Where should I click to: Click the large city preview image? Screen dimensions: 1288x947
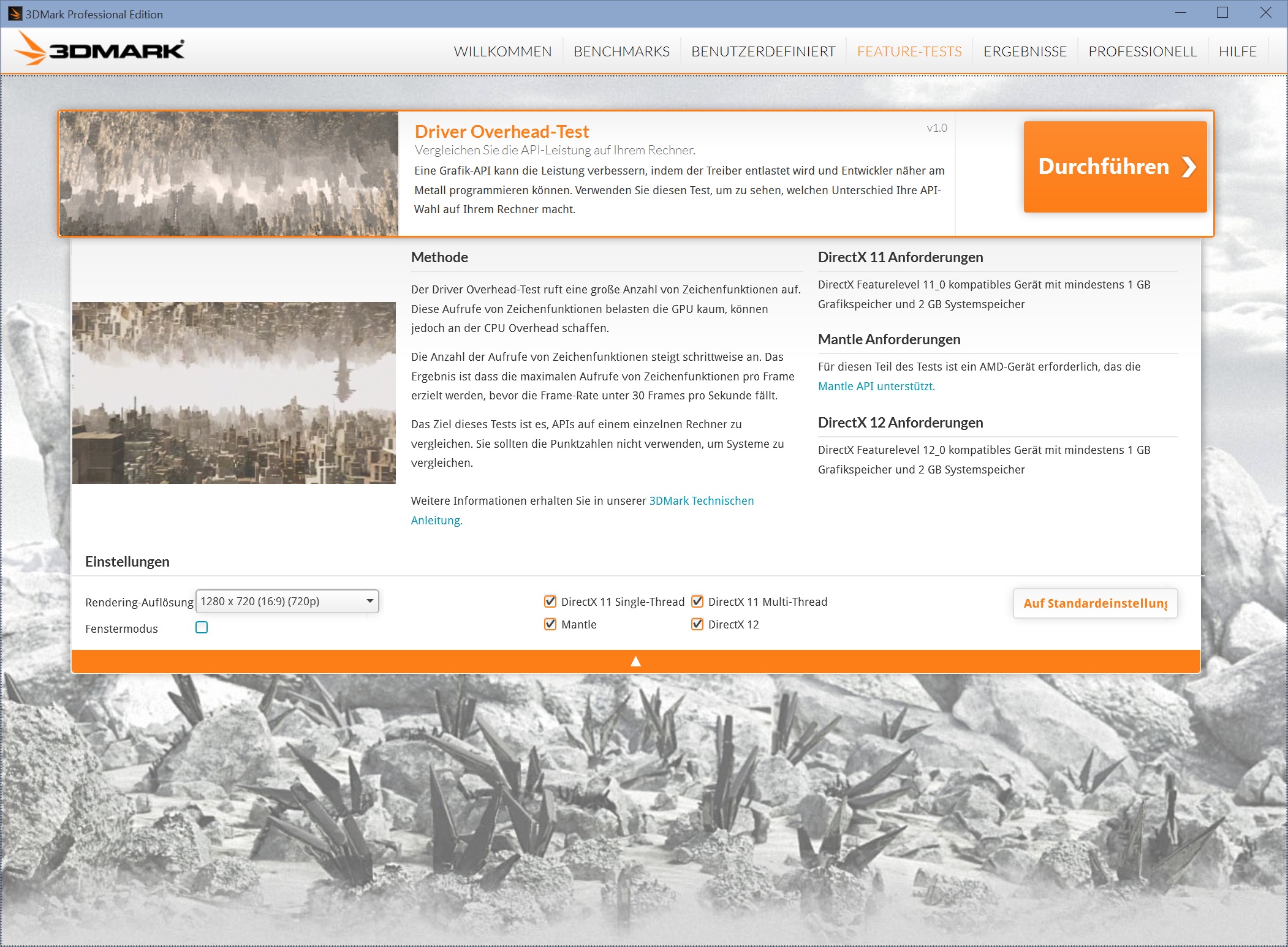pos(234,393)
